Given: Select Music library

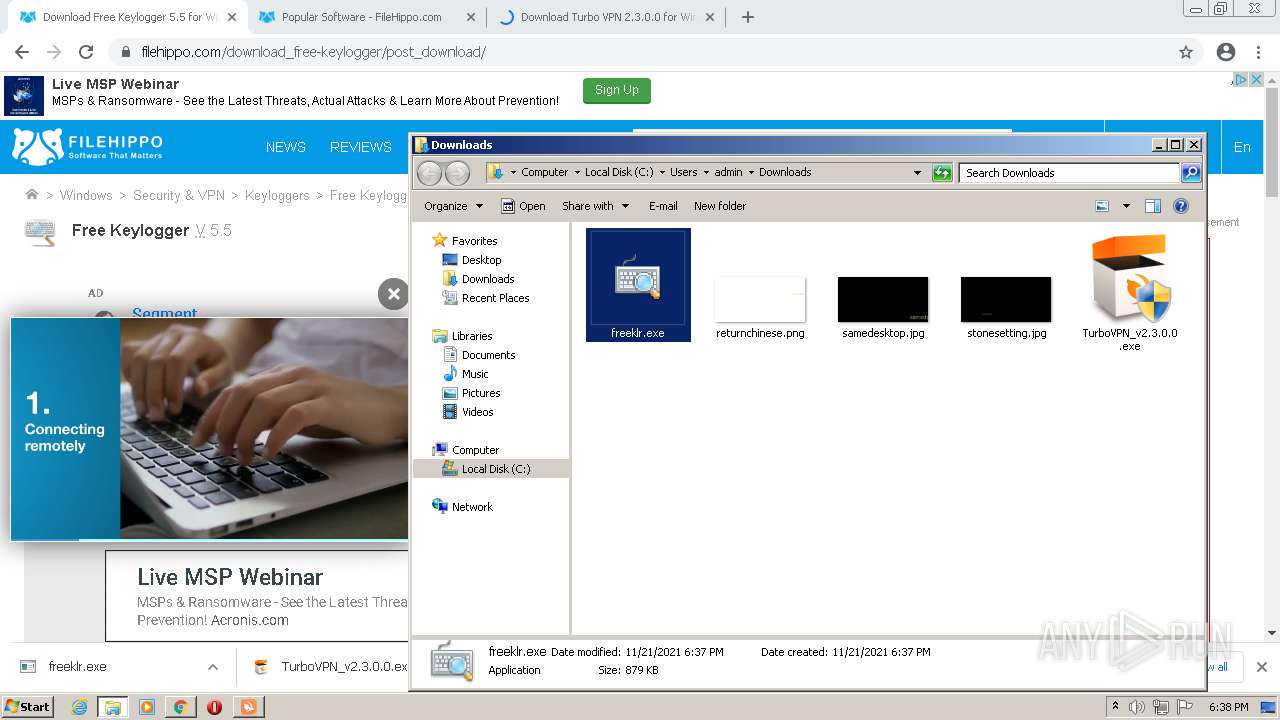Looking at the screenshot, I should (475, 374).
